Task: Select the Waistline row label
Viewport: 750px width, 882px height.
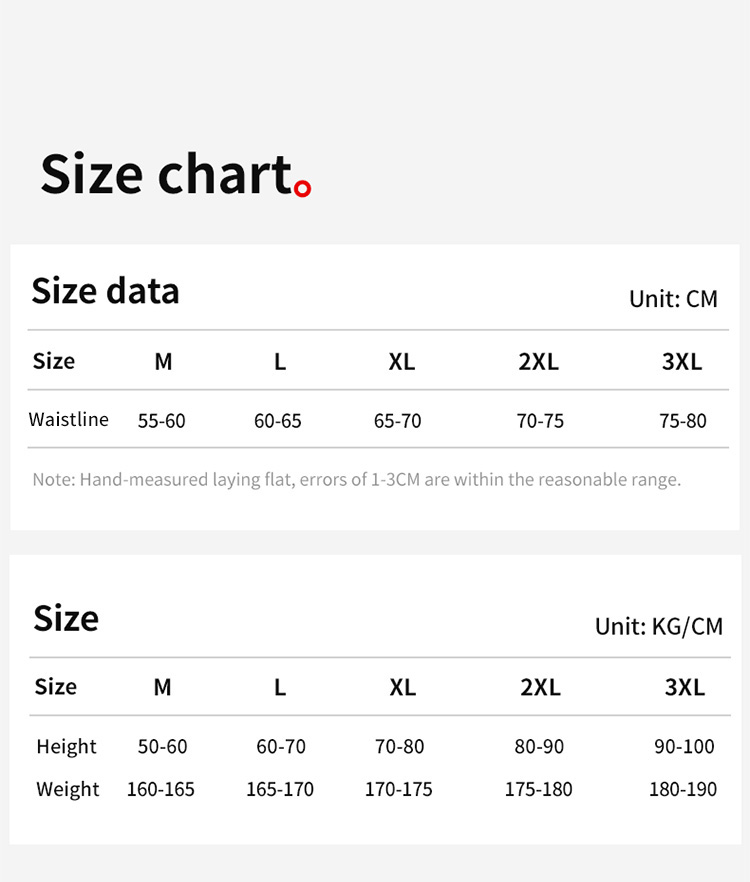Action: (x=68, y=419)
